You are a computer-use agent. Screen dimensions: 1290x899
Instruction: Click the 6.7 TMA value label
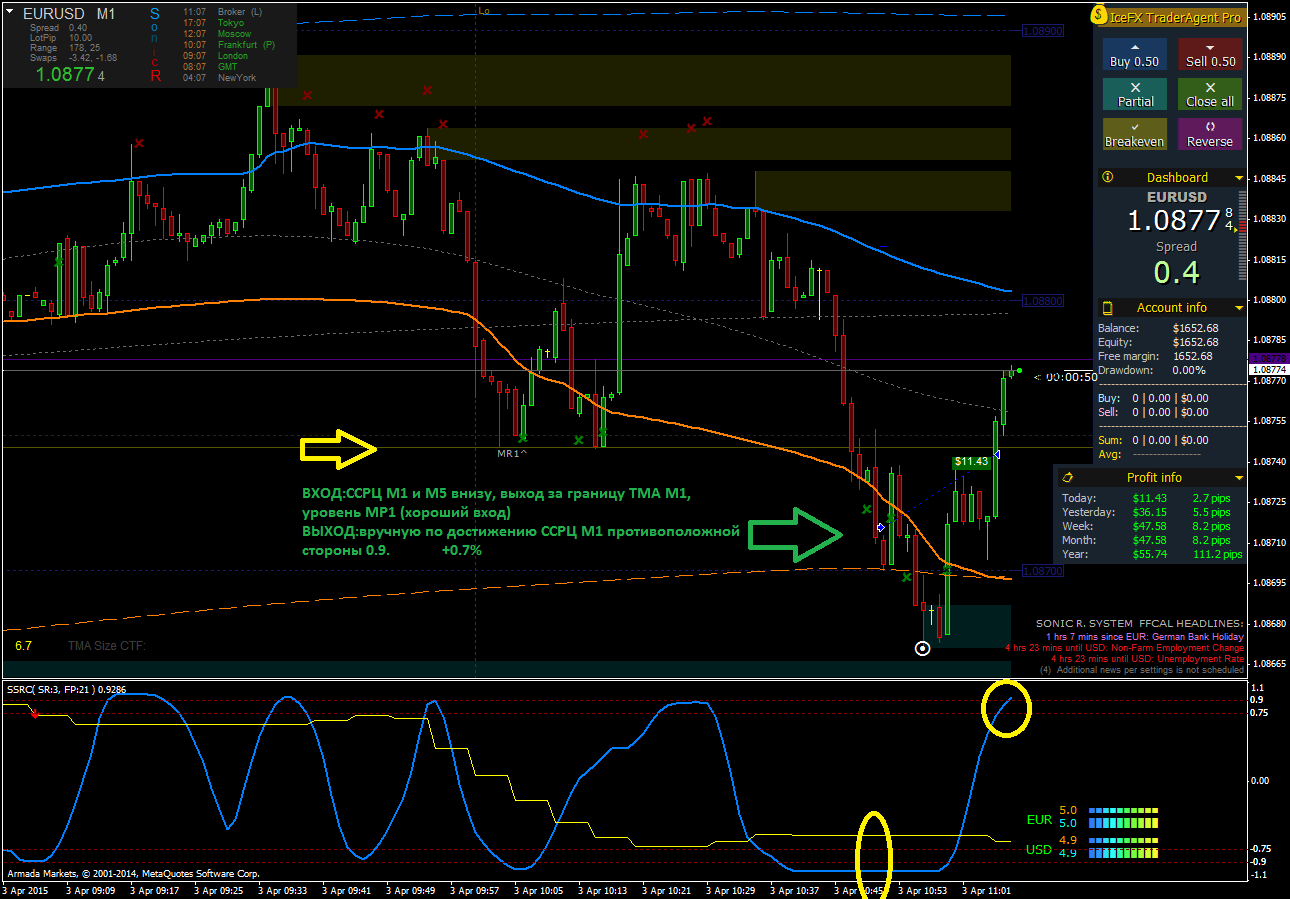pos(24,646)
